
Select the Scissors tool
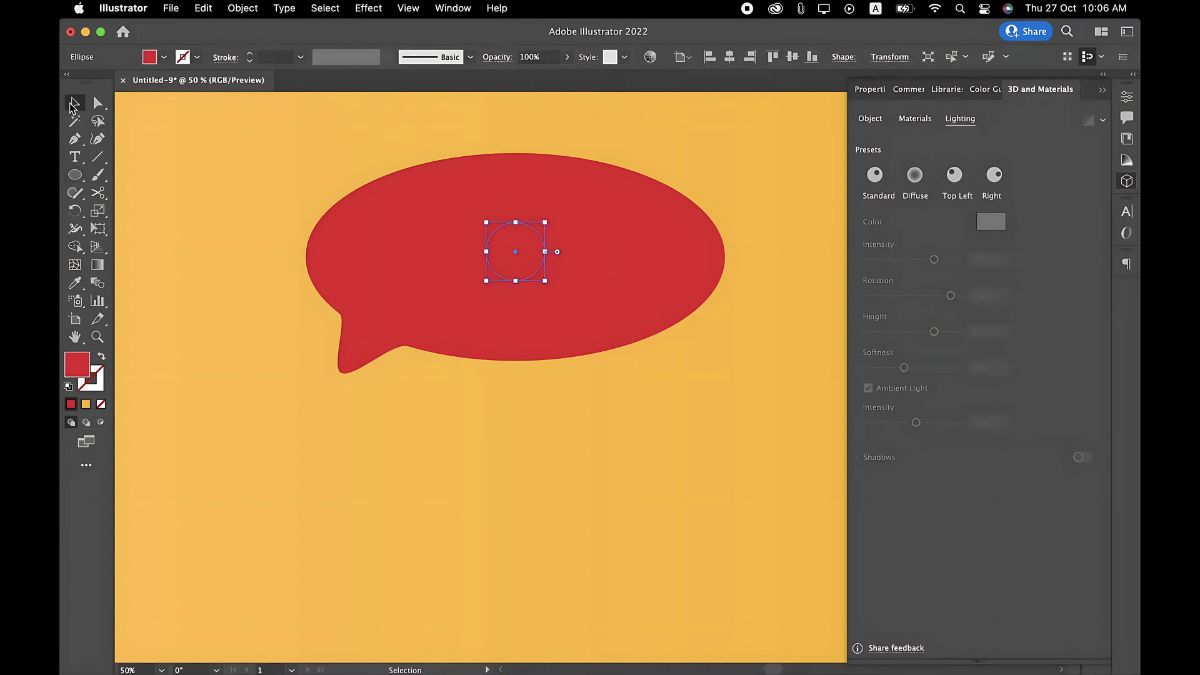coord(98,193)
